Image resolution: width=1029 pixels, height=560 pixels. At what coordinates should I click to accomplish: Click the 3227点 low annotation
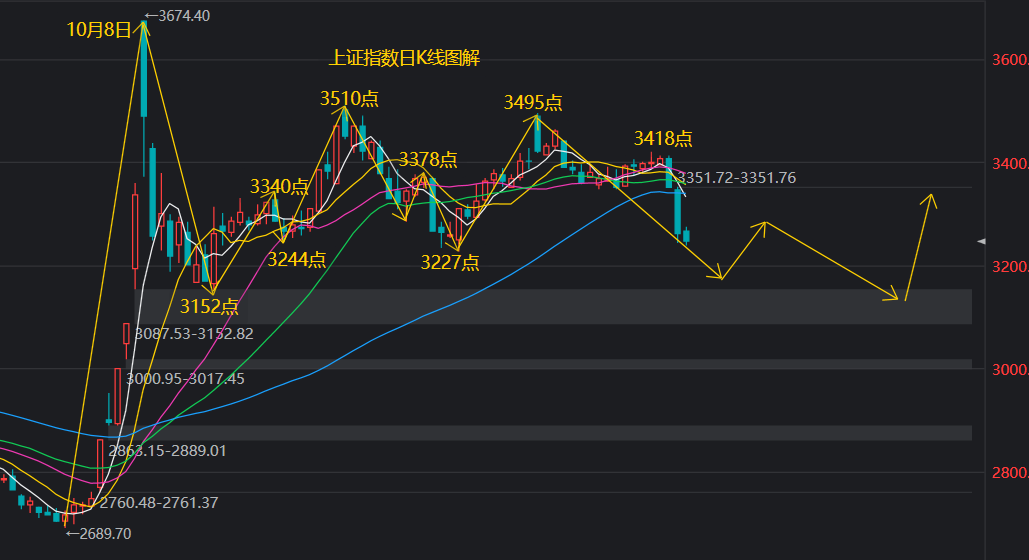(x=450, y=263)
